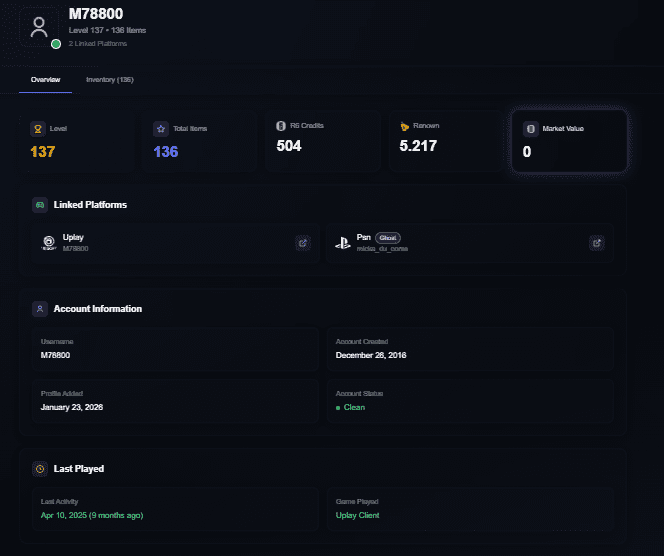Click the Level trophy icon
Image resolution: width=664 pixels, height=556 pixels.
pos(39,129)
